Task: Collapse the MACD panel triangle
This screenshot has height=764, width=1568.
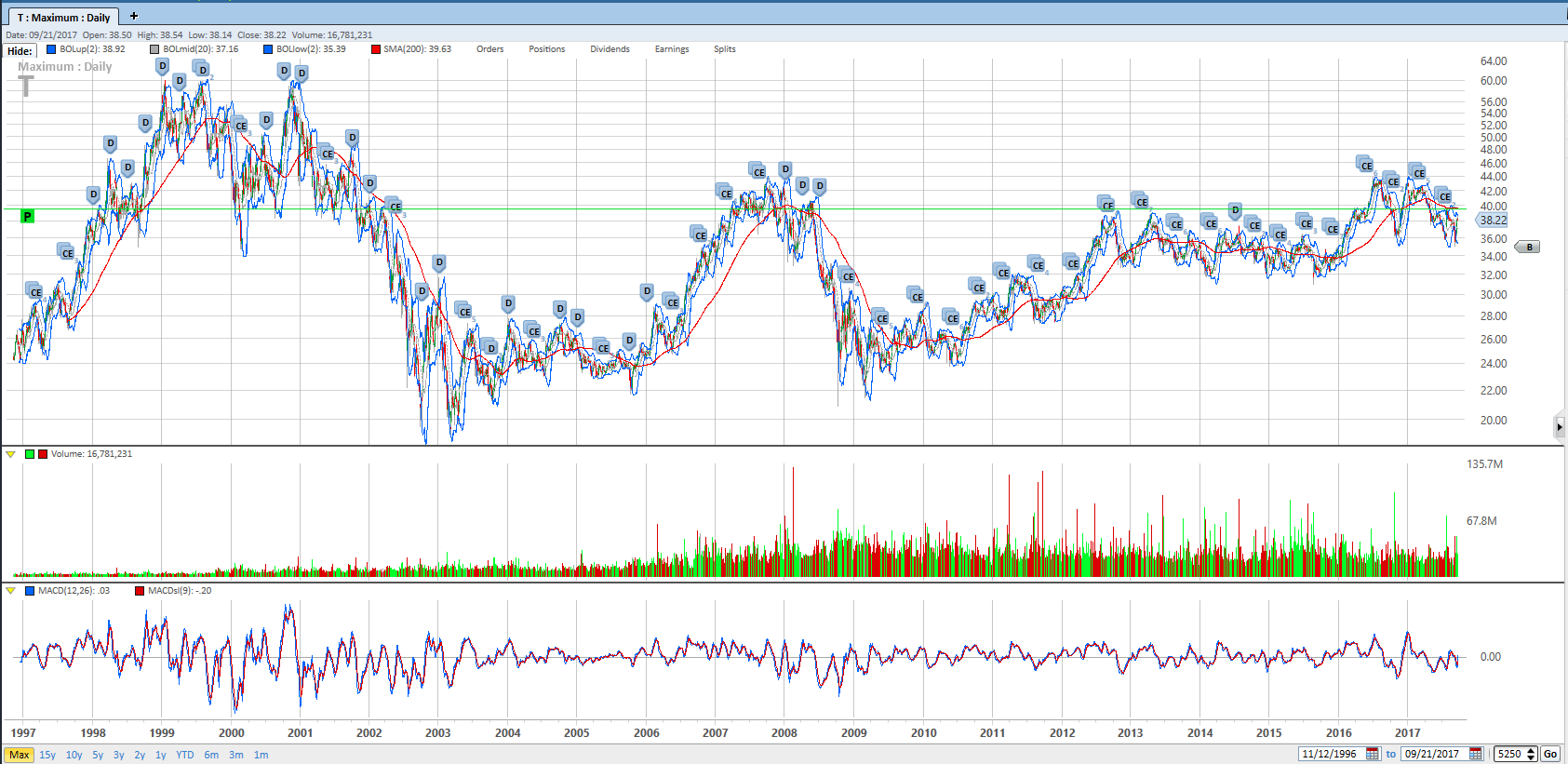Action: (10, 591)
